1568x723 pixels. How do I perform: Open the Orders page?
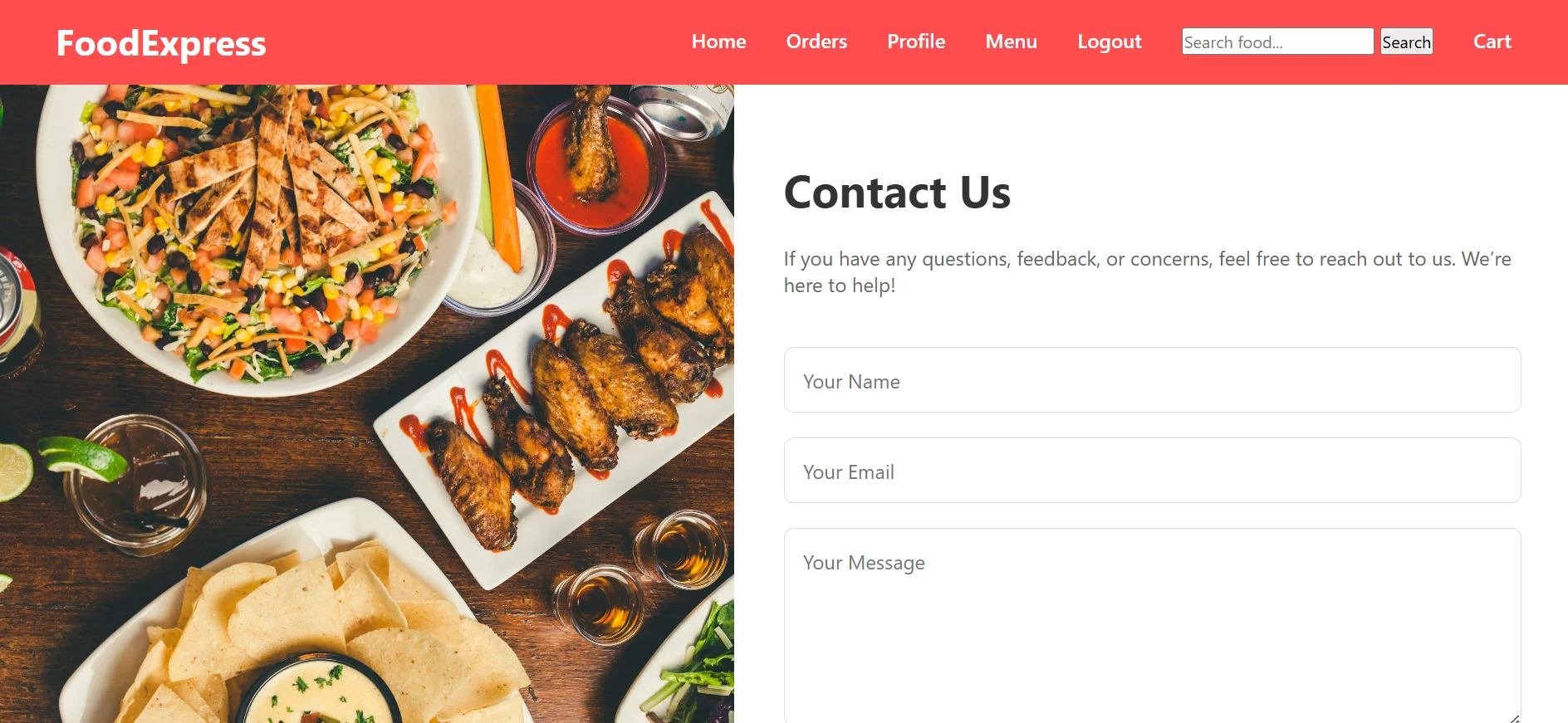[x=816, y=42]
